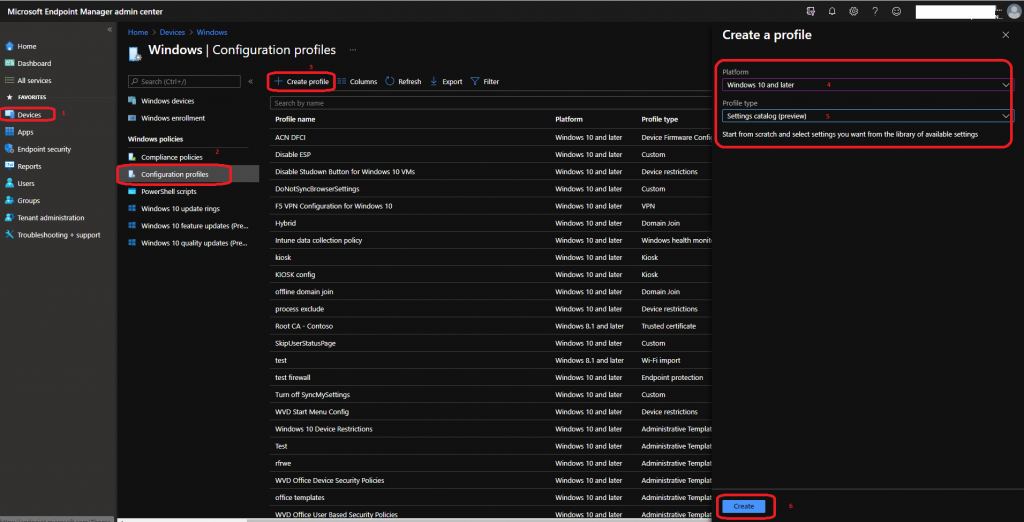1024x522 pixels.
Task: Open Apps in the sidebar
Action: point(25,132)
